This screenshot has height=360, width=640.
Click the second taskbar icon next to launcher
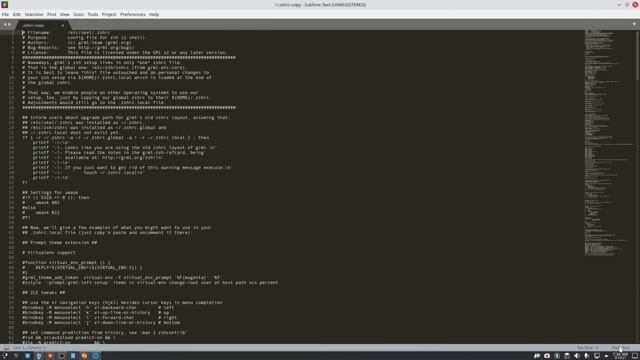pyautogui.click(x=16, y=356)
